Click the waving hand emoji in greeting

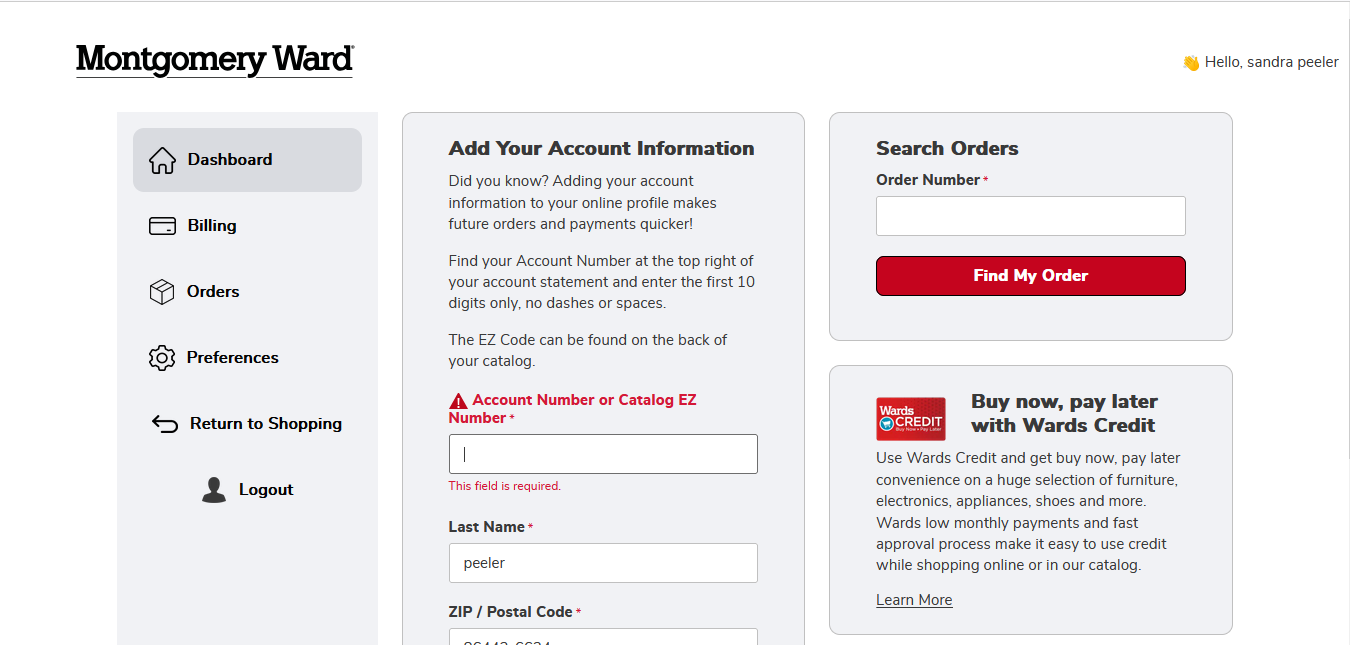point(1189,62)
